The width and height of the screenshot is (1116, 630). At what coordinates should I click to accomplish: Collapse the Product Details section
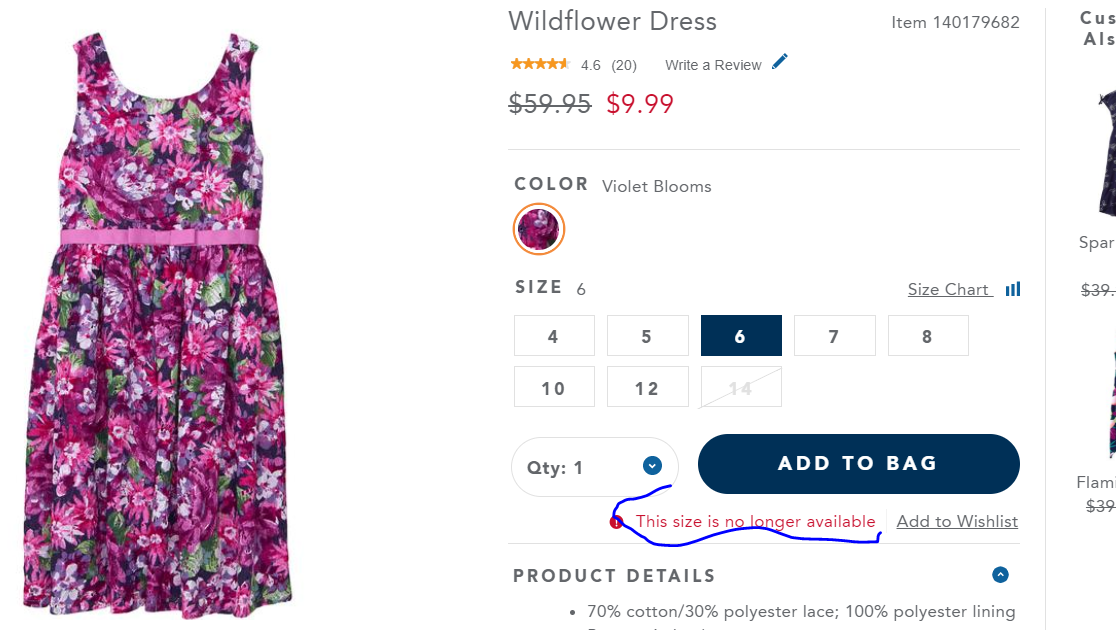click(x=1000, y=575)
